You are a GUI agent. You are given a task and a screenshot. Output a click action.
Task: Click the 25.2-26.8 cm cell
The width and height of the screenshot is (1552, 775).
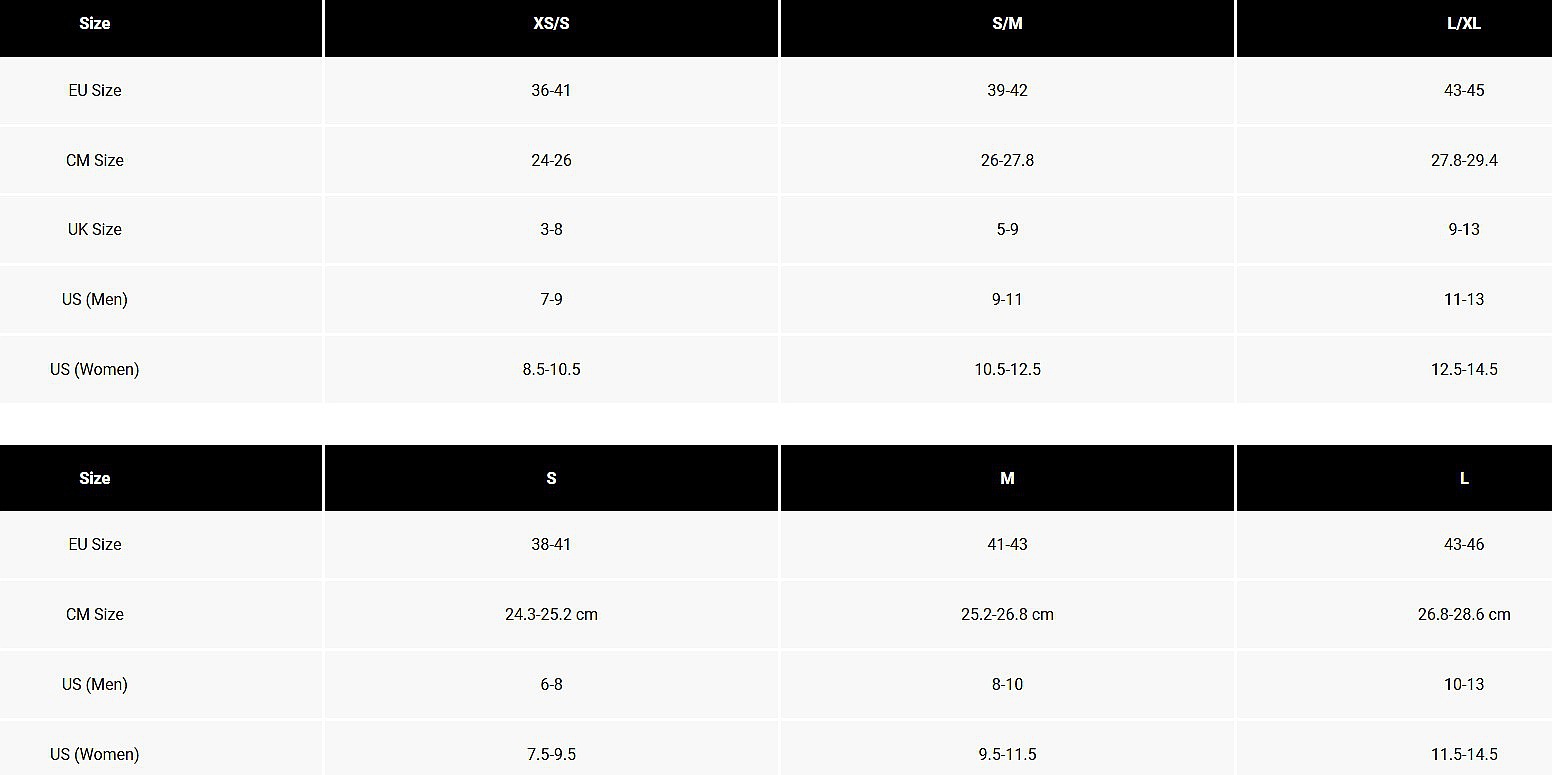[x=1007, y=614]
